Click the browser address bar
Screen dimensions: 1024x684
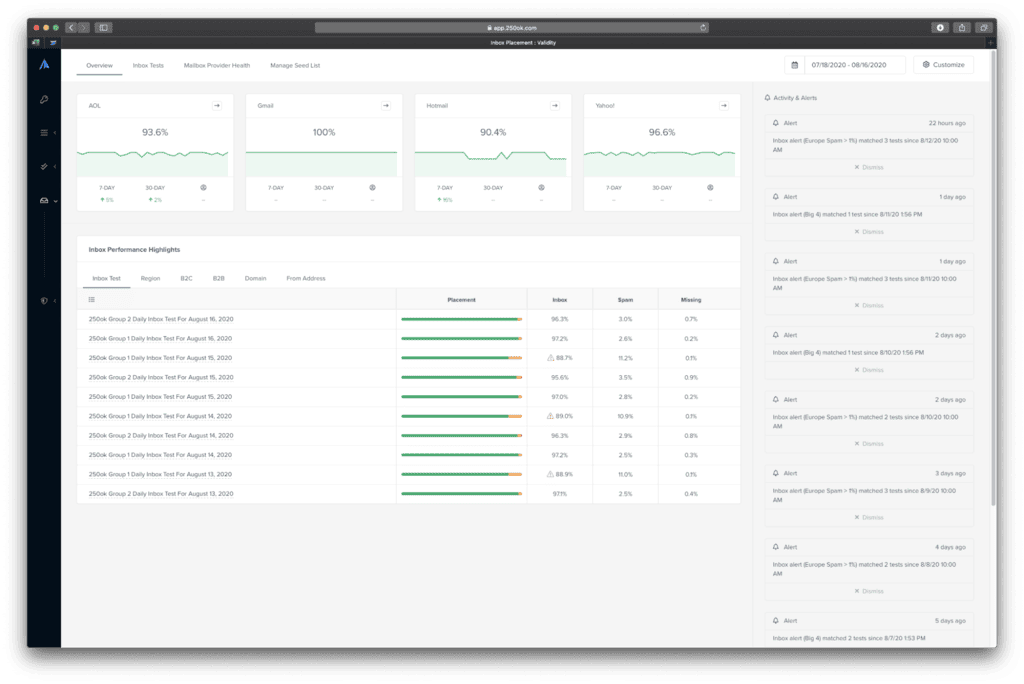511,27
